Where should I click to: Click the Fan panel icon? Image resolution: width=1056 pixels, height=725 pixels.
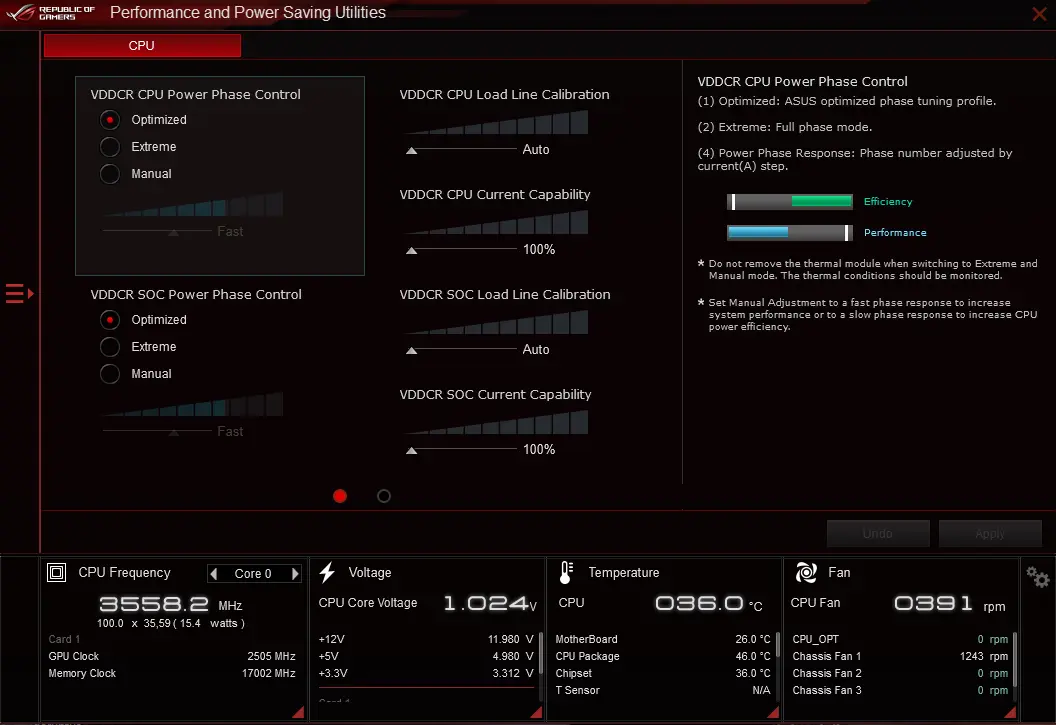click(806, 572)
